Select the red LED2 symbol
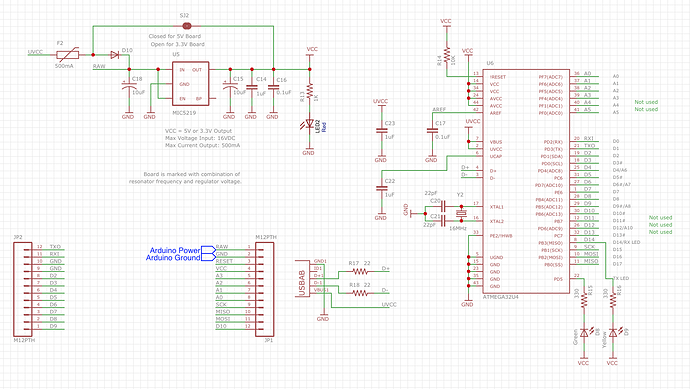This screenshot has width=690, height=389. point(309,124)
